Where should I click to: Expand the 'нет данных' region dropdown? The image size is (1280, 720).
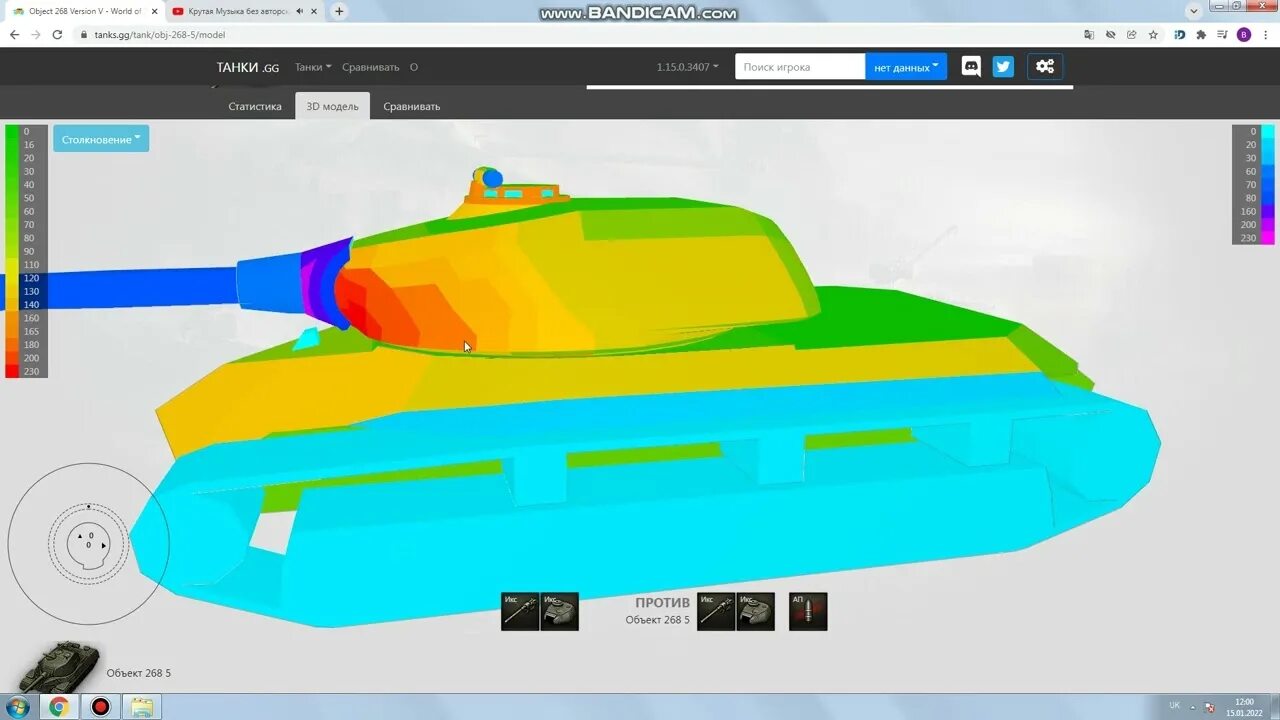(906, 67)
